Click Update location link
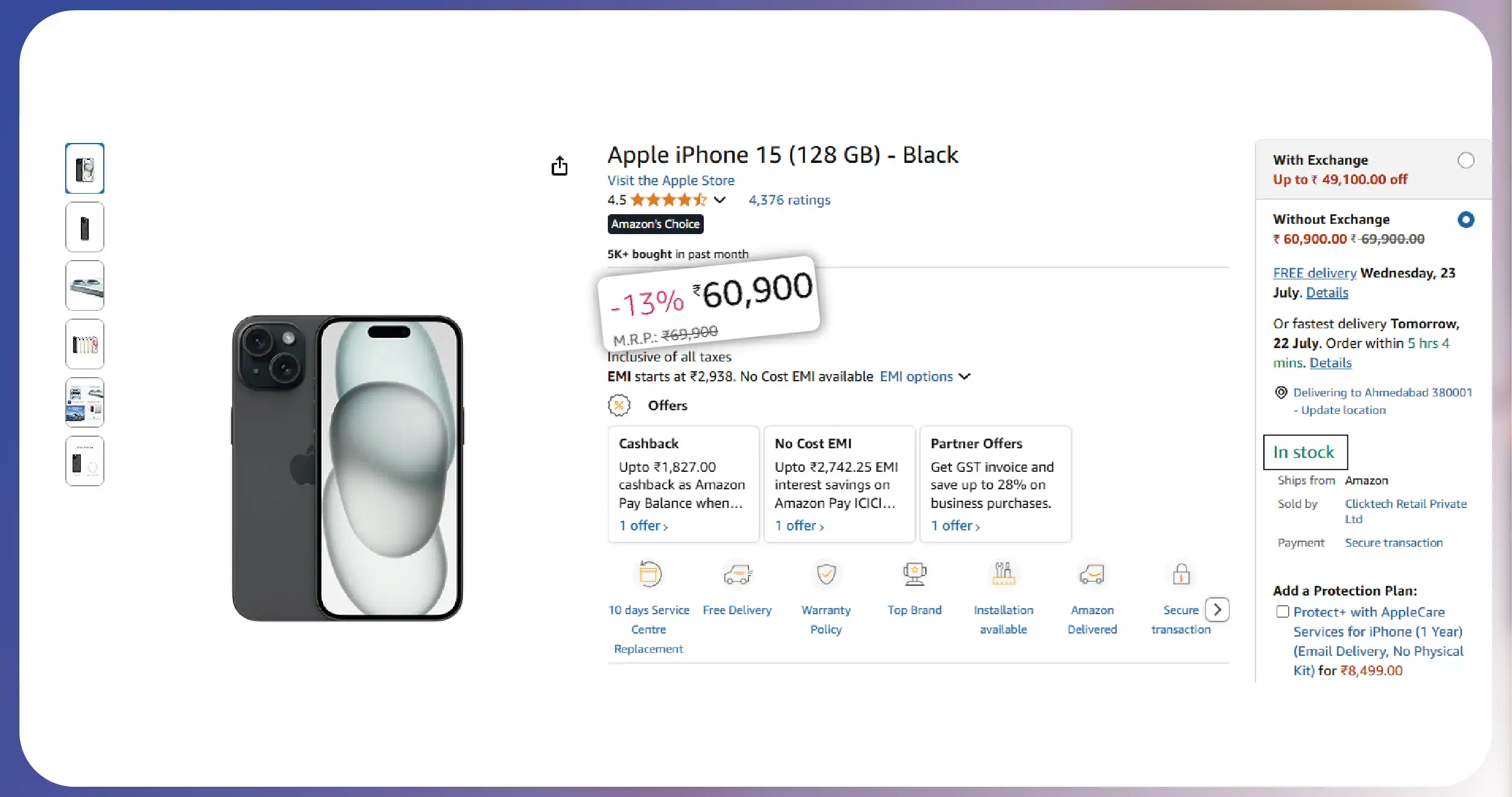 (x=1343, y=410)
